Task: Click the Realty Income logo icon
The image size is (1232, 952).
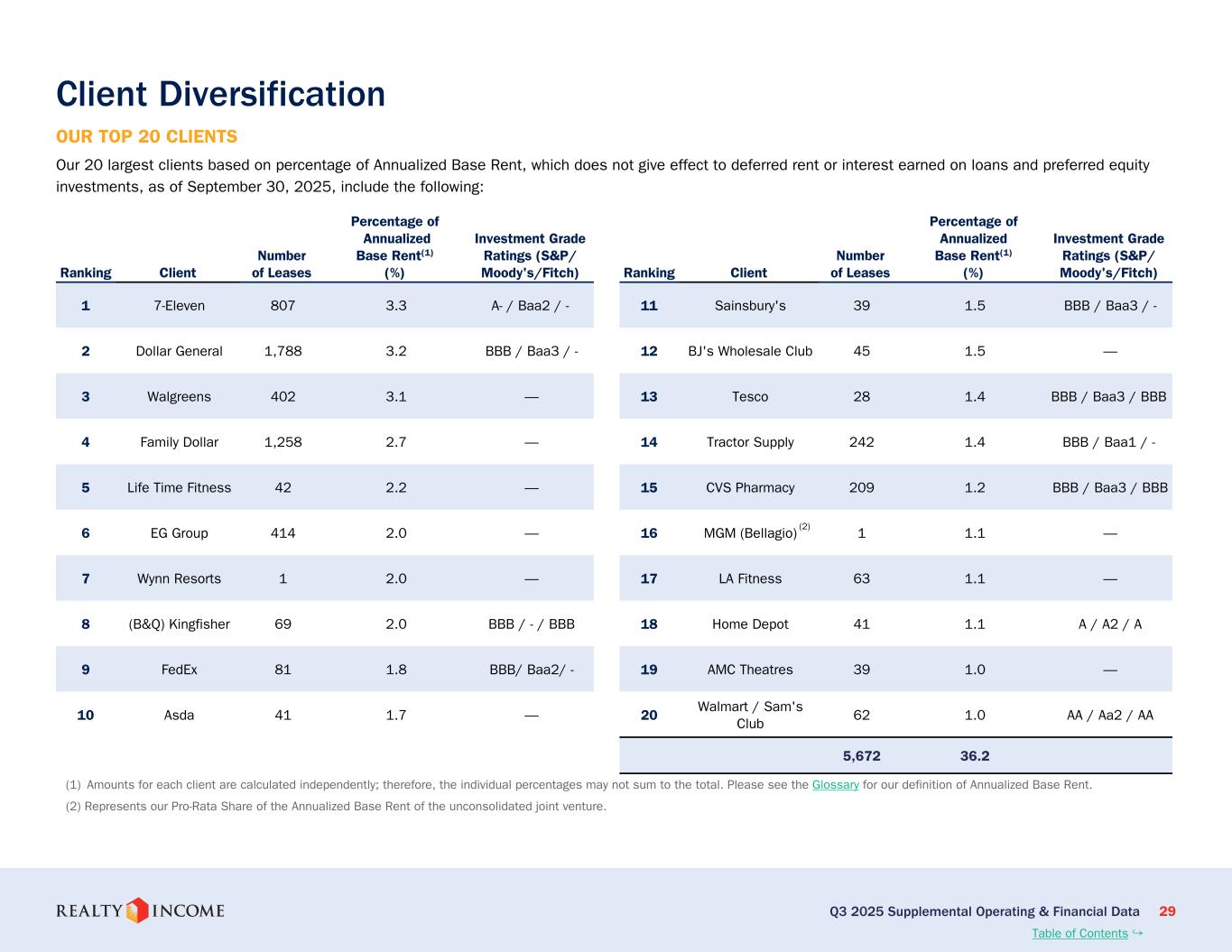Action: 137,910
